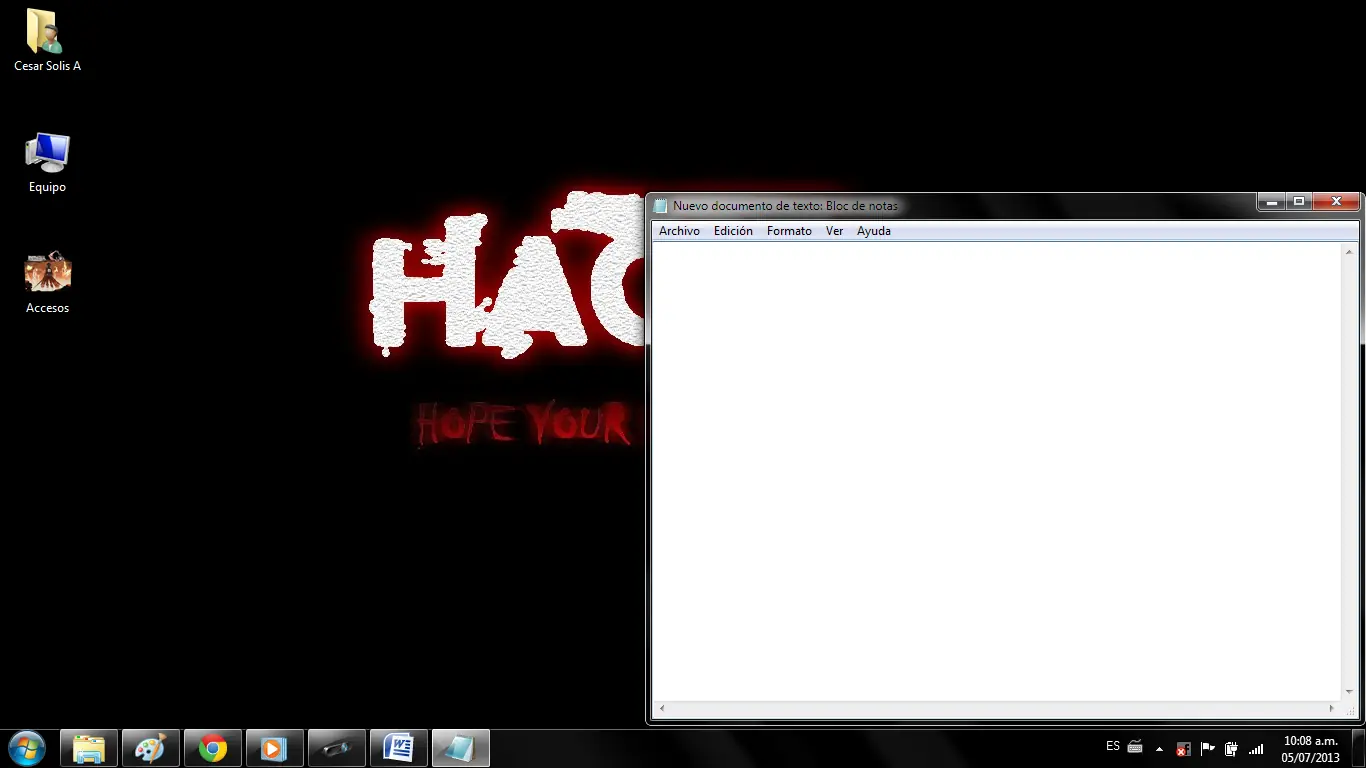
Task: Launch Paint from the taskbar
Action: 151,748
